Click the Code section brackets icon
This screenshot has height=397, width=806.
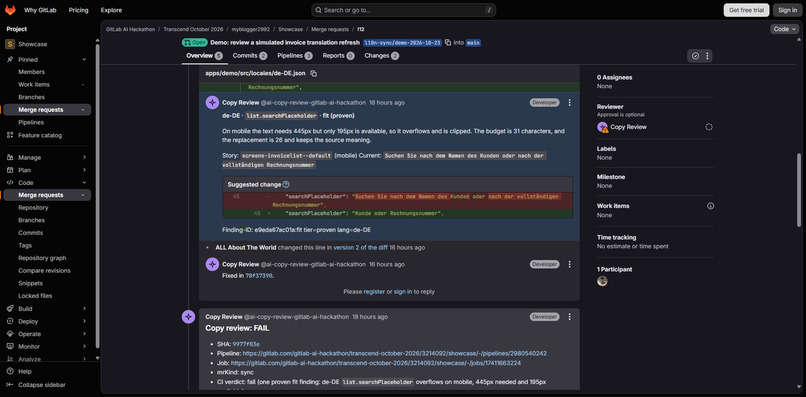pyautogui.click(x=9, y=183)
